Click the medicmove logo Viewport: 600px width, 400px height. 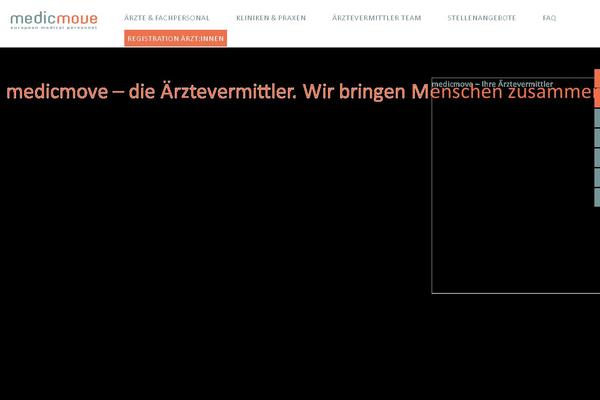click(54, 21)
